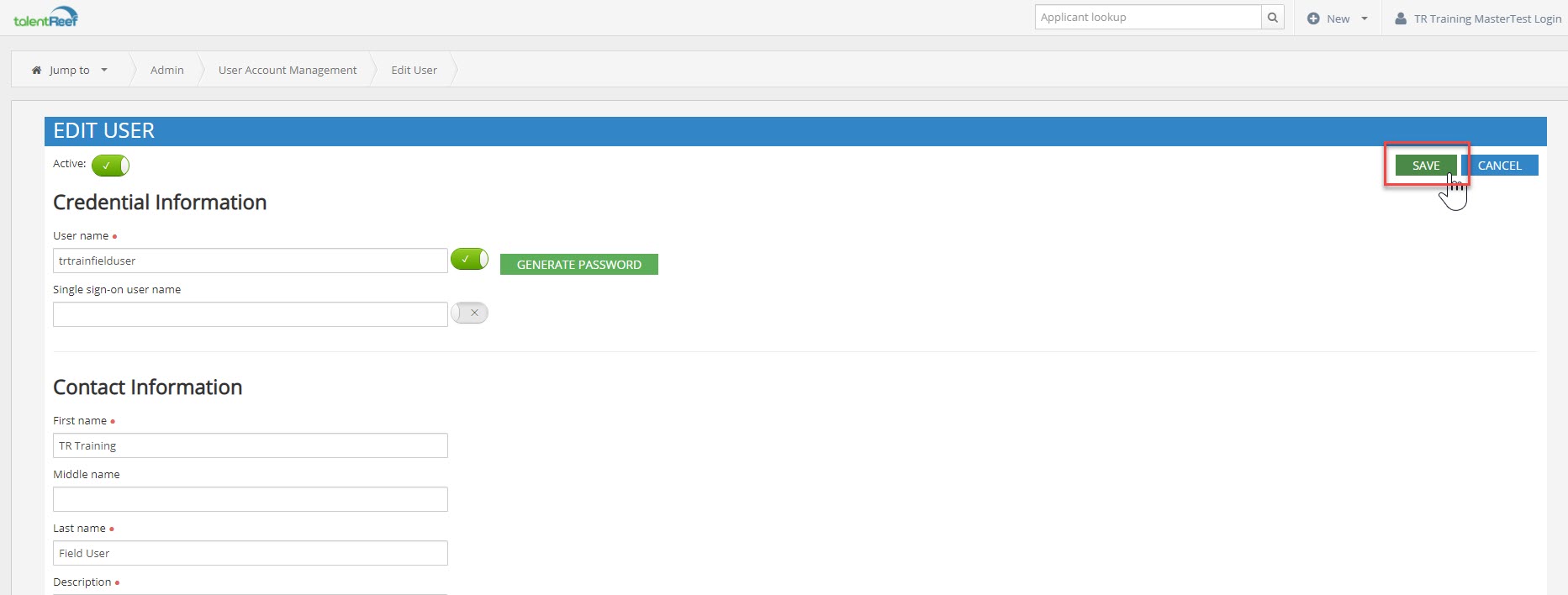
Task: Click the user profile icon
Action: 1401,18
